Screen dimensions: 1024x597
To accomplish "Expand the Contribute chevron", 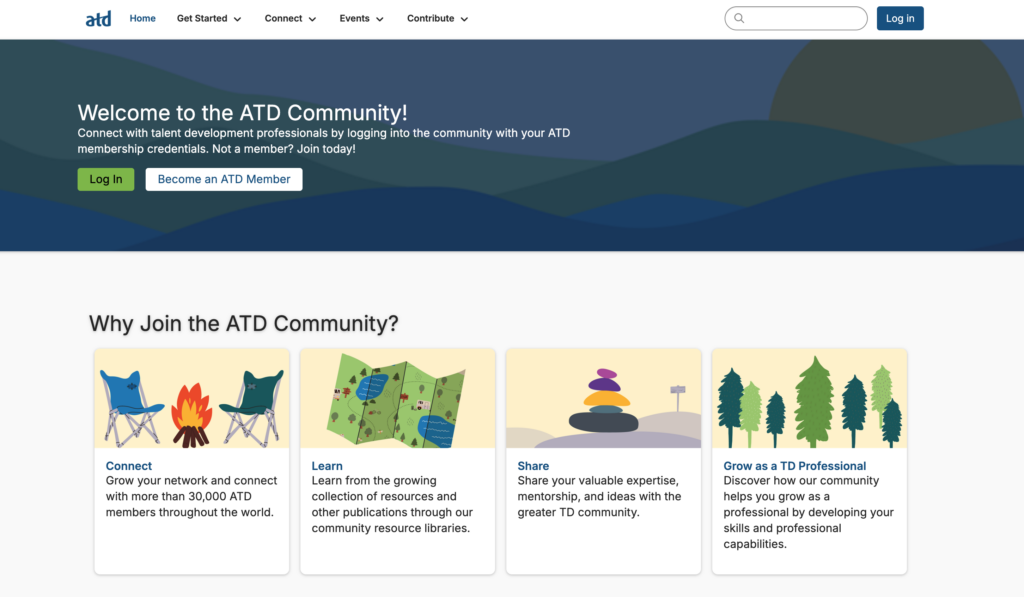I will click(464, 19).
